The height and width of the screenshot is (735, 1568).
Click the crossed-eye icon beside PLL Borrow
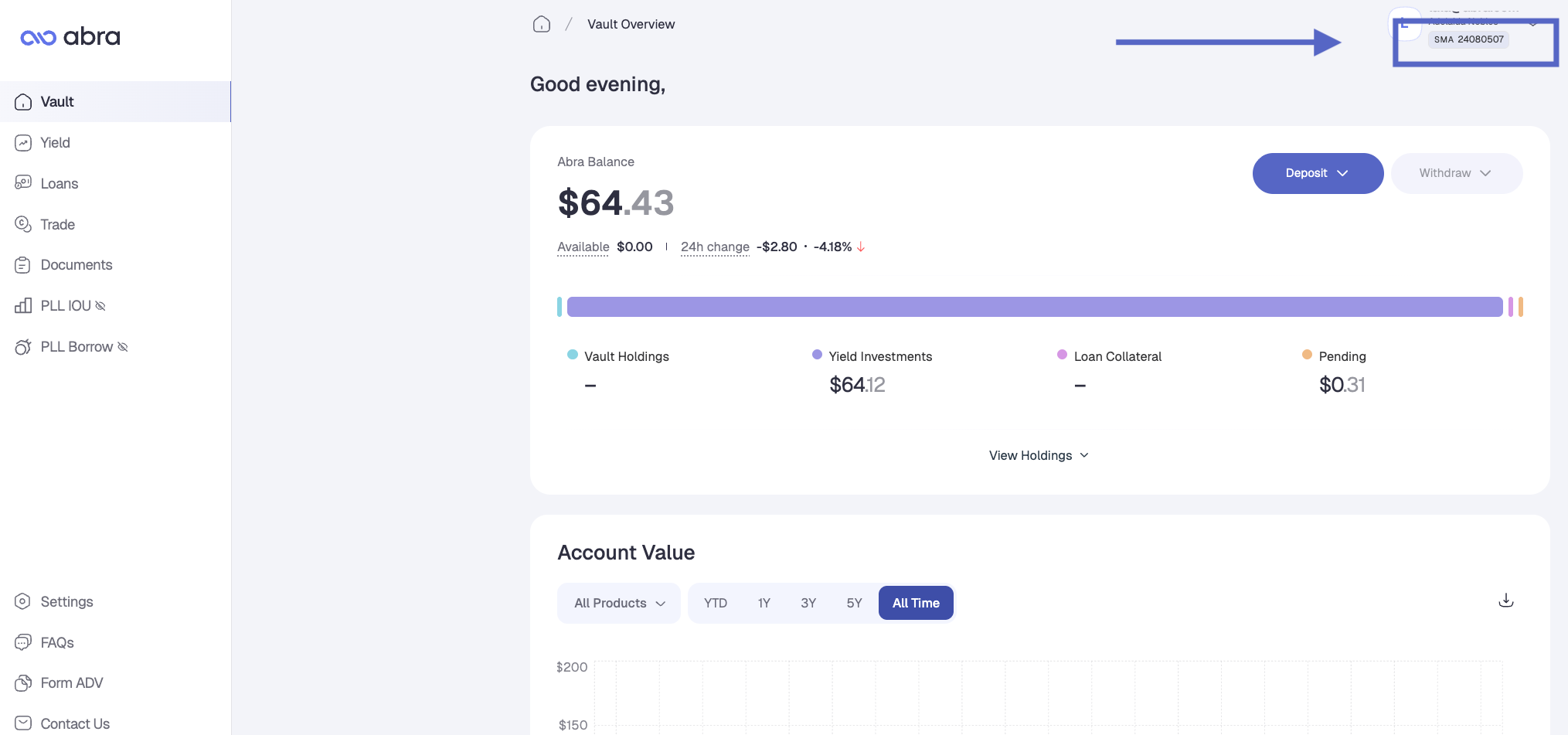123,347
